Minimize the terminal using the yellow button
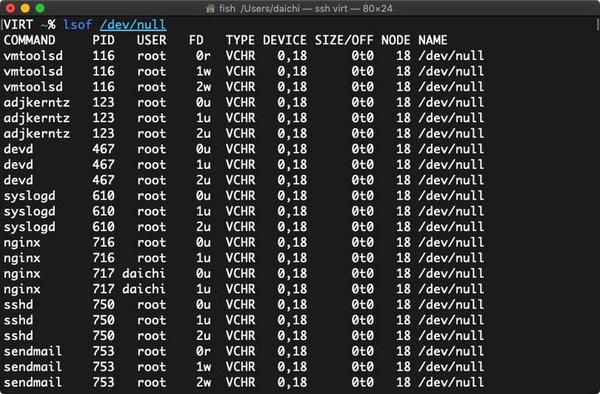This screenshot has height=394, width=600. (25, 8)
